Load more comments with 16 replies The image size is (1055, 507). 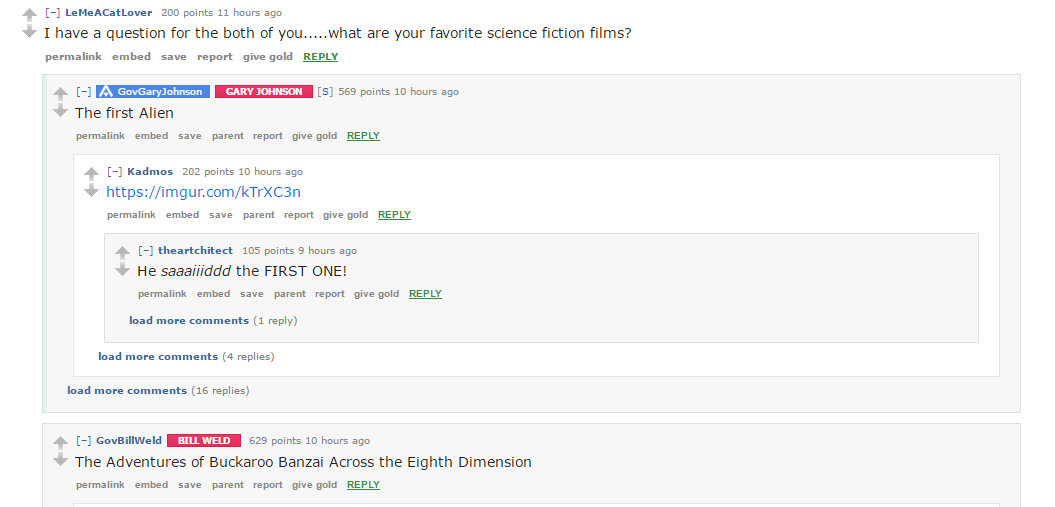pyautogui.click(x=127, y=391)
